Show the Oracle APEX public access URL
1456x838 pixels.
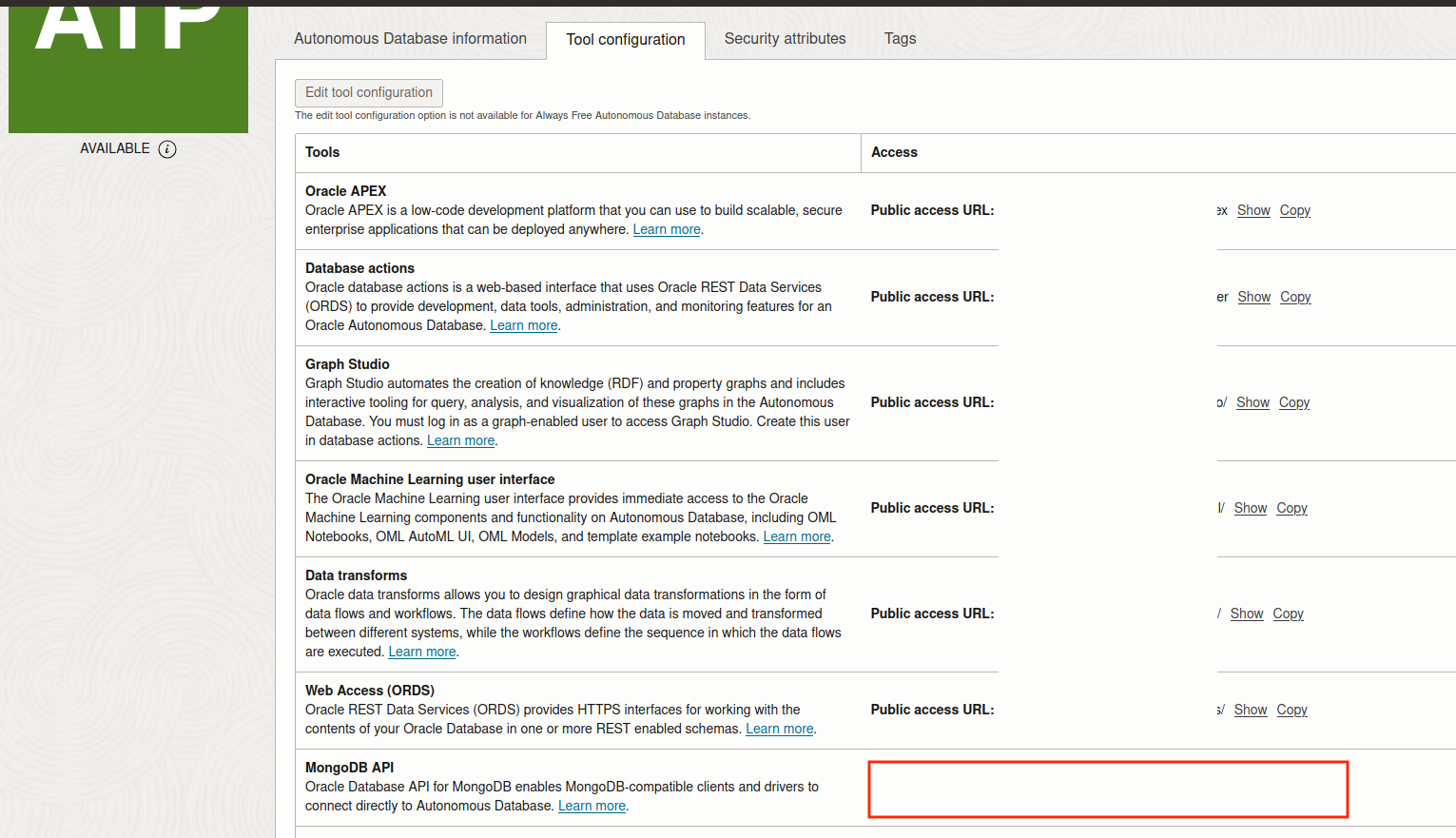coord(1252,209)
